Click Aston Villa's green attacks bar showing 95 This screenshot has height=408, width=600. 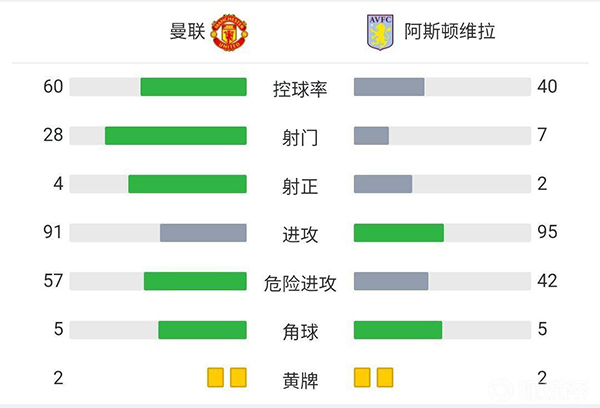click(x=398, y=232)
